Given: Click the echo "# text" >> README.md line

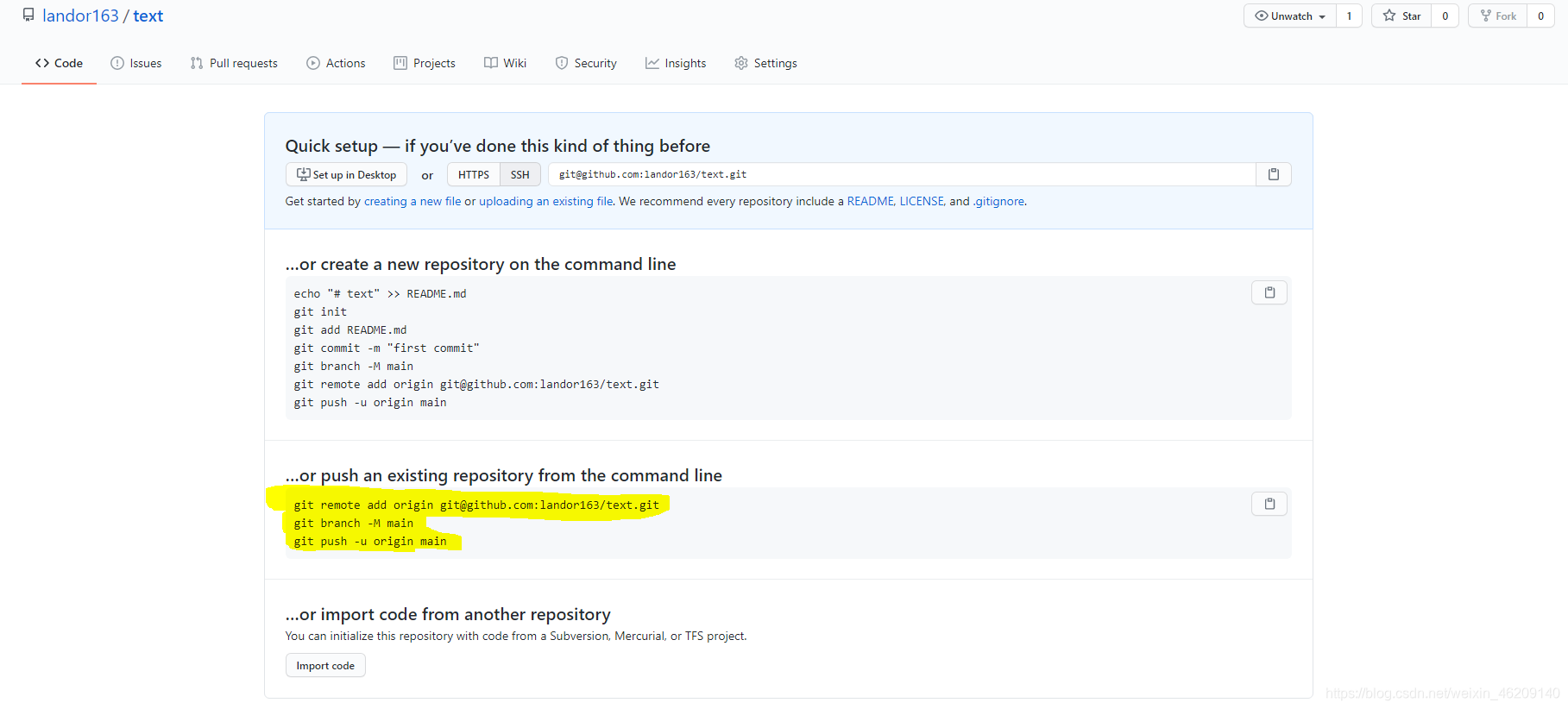Looking at the screenshot, I should (x=380, y=294).
